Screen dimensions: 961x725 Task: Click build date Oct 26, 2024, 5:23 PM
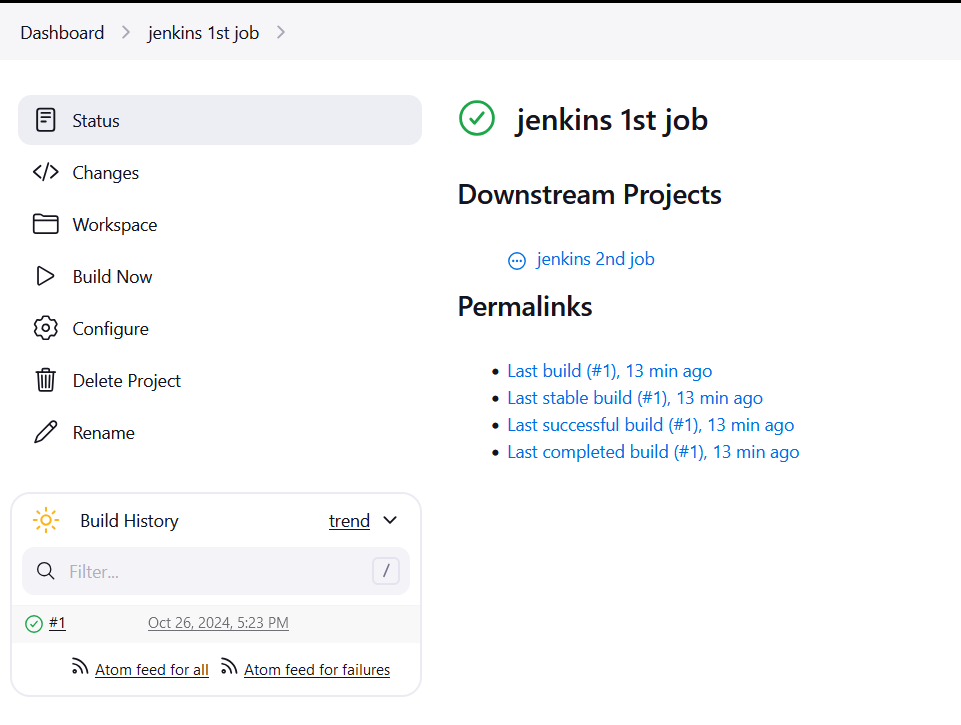coord(218,623)
